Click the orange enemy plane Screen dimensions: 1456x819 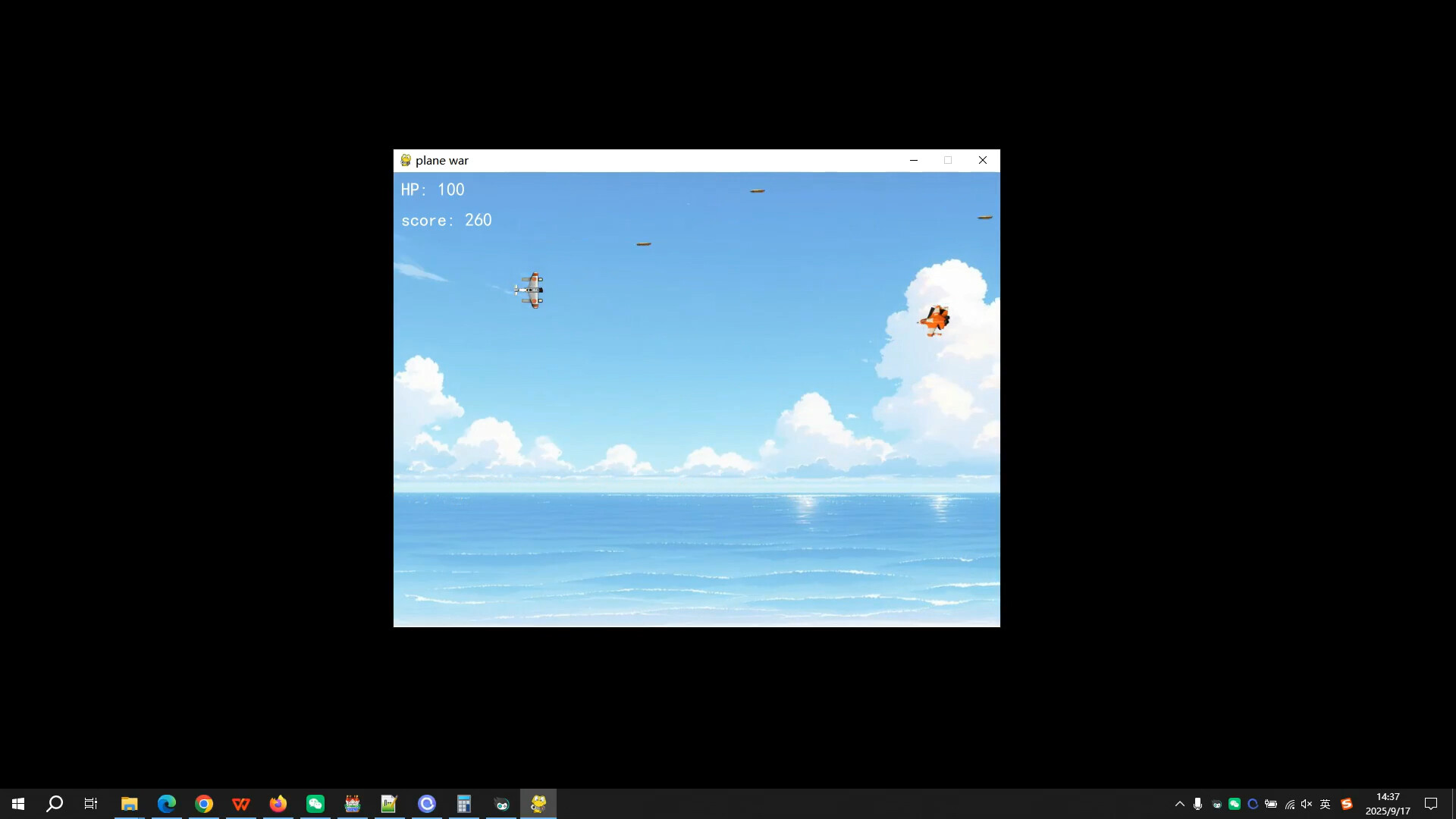(935, 320)
